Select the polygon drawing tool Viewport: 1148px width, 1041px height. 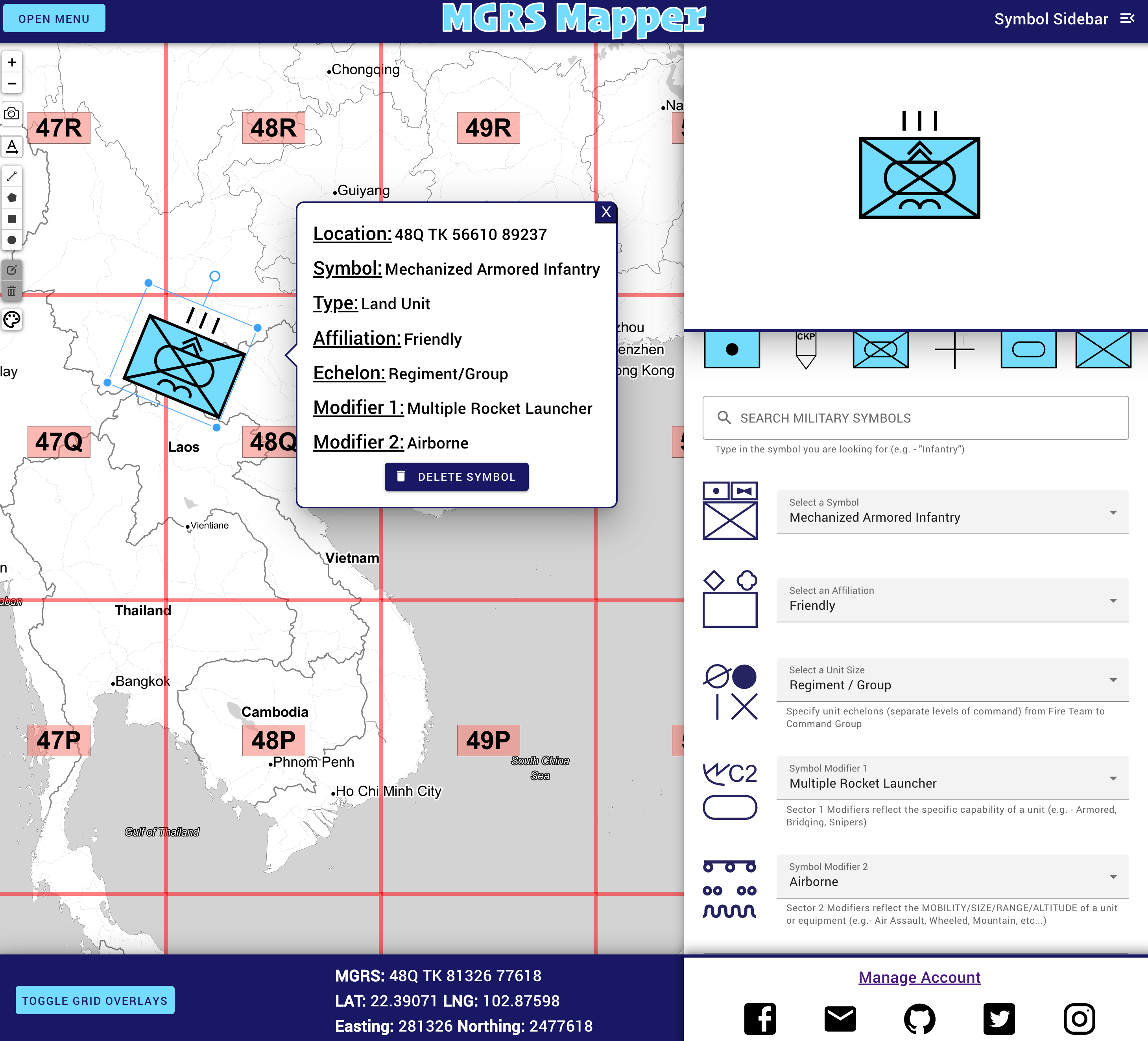[12, 197]
